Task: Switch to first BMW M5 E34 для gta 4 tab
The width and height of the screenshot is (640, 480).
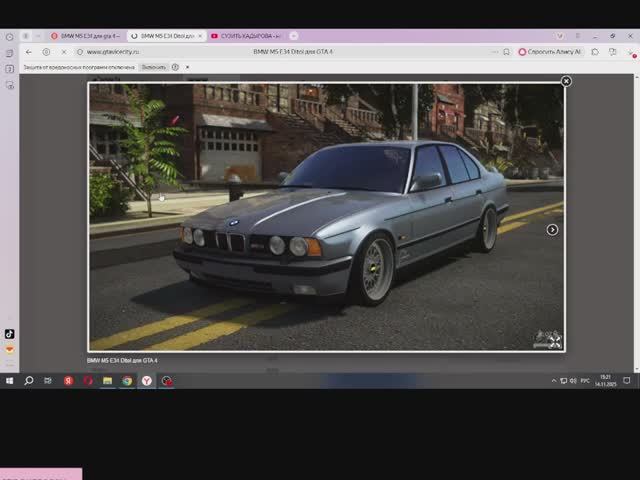Action: (86, 36)
